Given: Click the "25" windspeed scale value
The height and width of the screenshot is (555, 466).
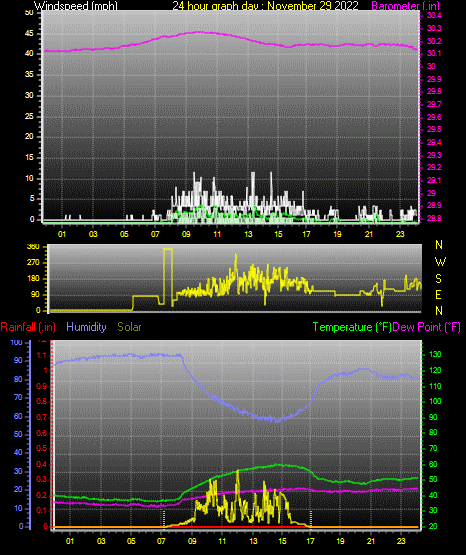Looking at the screenshot, I should [x=29, y=116].
